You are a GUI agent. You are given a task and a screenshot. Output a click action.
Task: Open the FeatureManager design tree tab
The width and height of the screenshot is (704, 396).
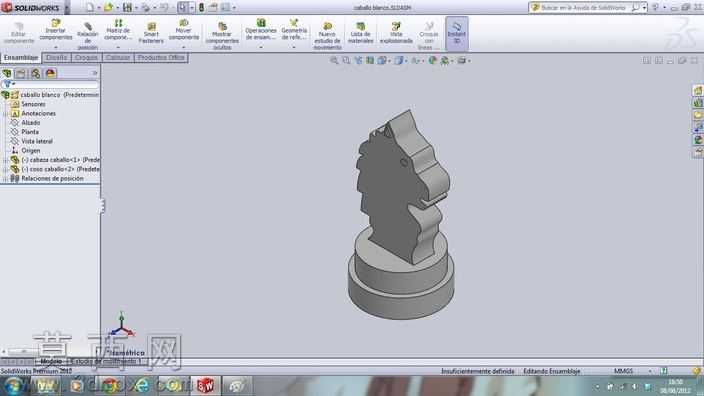coord(7,73)
